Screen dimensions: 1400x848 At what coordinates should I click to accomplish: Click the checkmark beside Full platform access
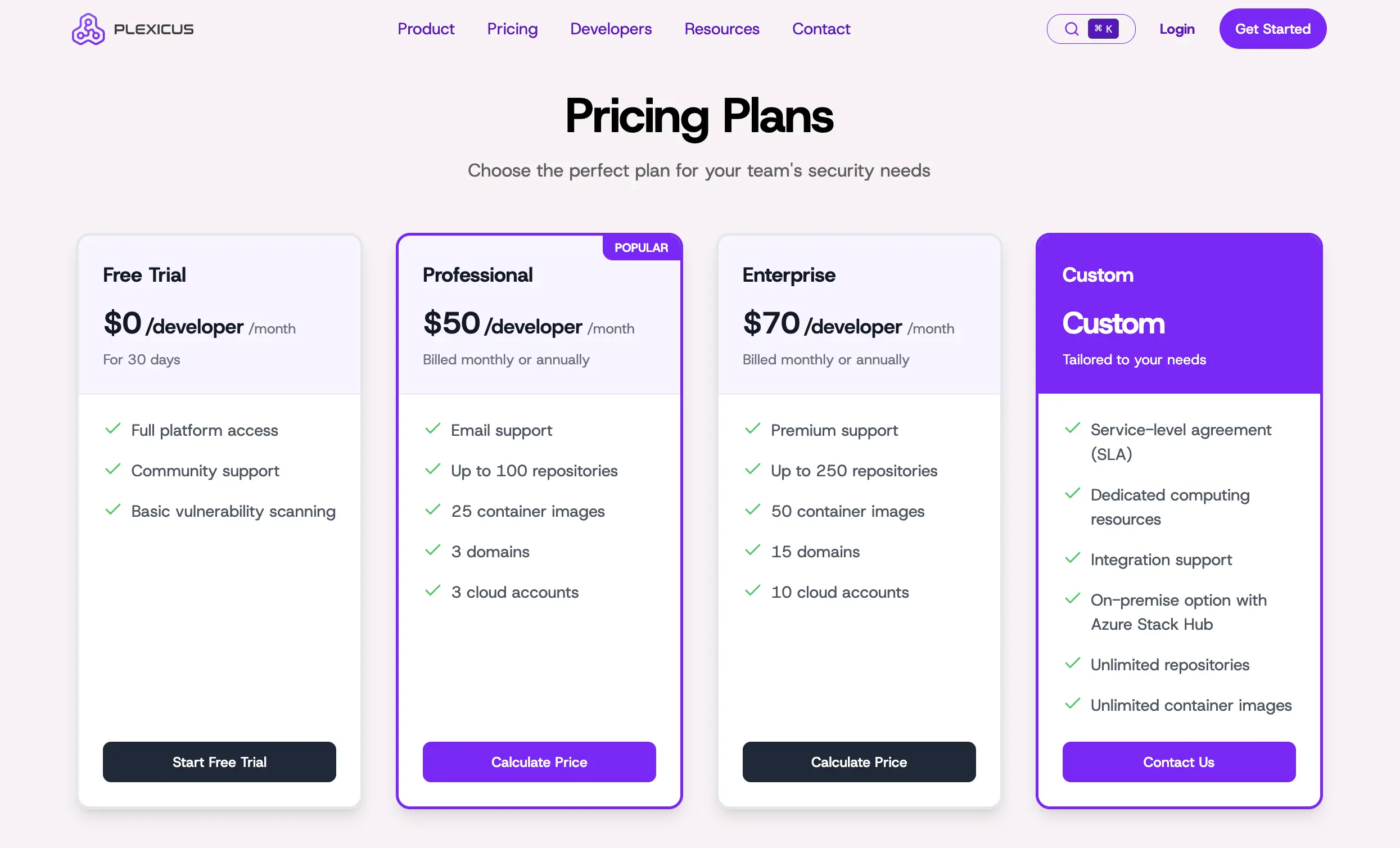113,429
